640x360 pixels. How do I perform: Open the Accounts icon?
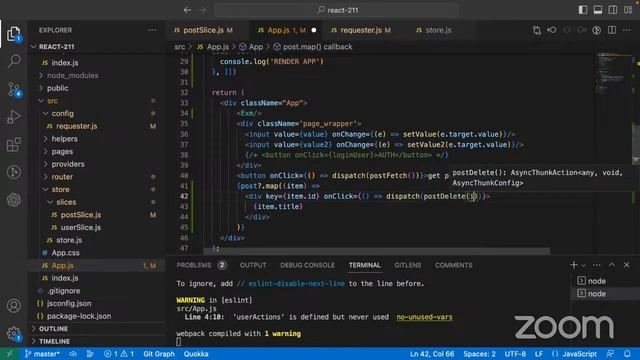pos(14,305)
